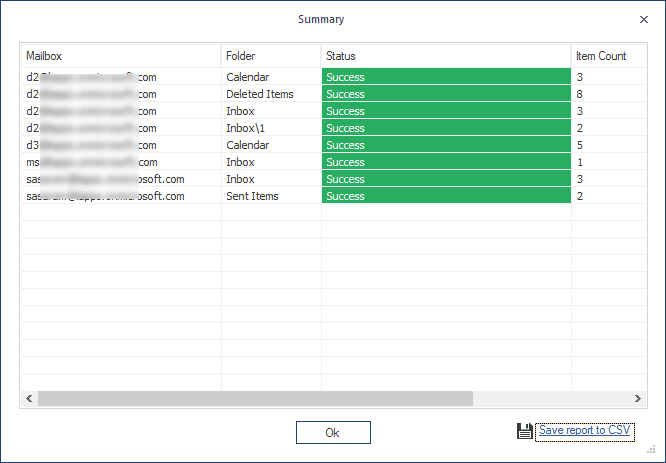Click the horizontal scrollbar left arrow
This screenshot has width=666, height=463.
pyautogui.click(x=29, y=398)
